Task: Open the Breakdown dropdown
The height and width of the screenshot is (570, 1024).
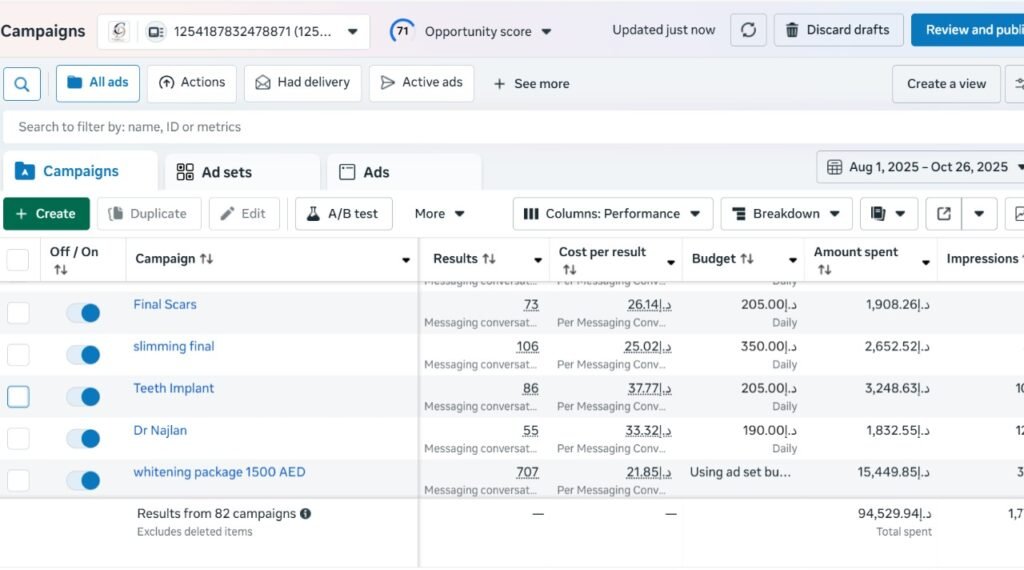Action: (x=786, y=214)
